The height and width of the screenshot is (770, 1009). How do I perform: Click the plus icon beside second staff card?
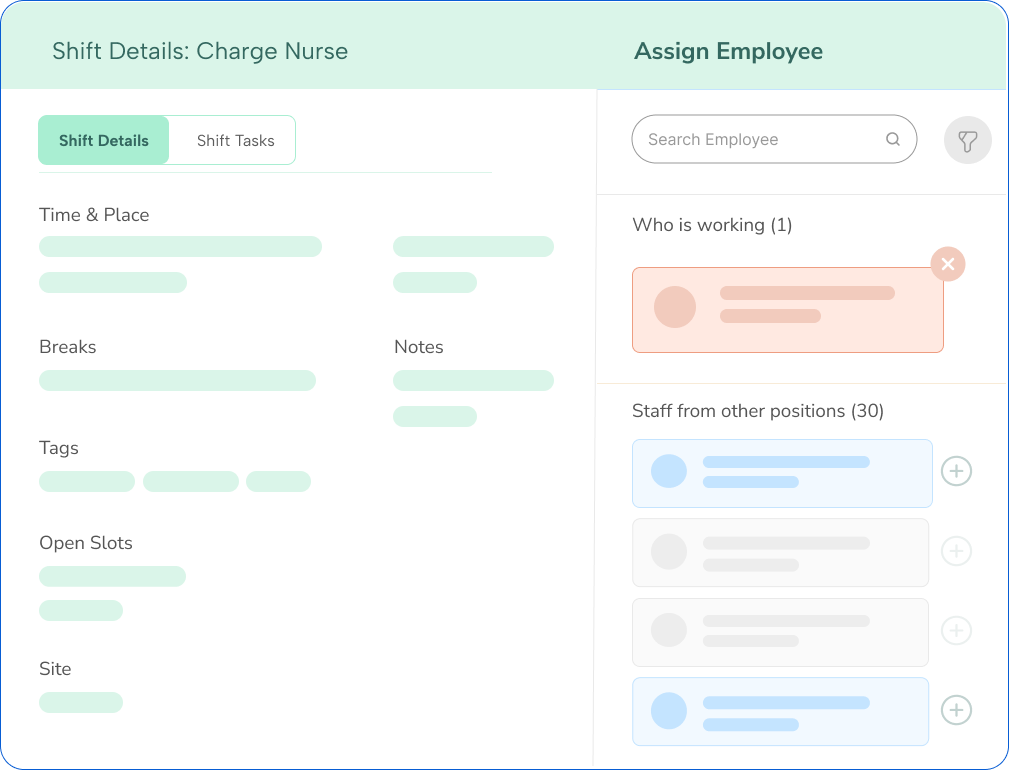pyautogui.click(x=956, y=551)
